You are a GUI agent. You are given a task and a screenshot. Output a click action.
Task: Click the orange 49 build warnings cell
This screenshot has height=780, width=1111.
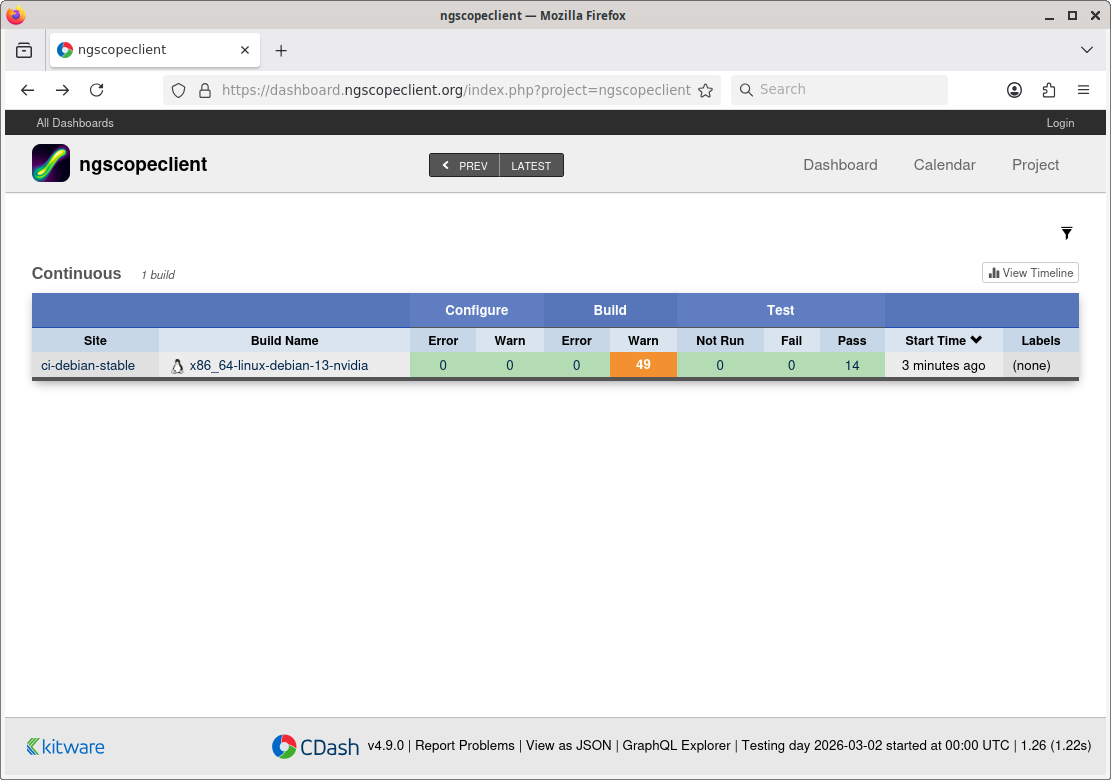tap(643, 365)
